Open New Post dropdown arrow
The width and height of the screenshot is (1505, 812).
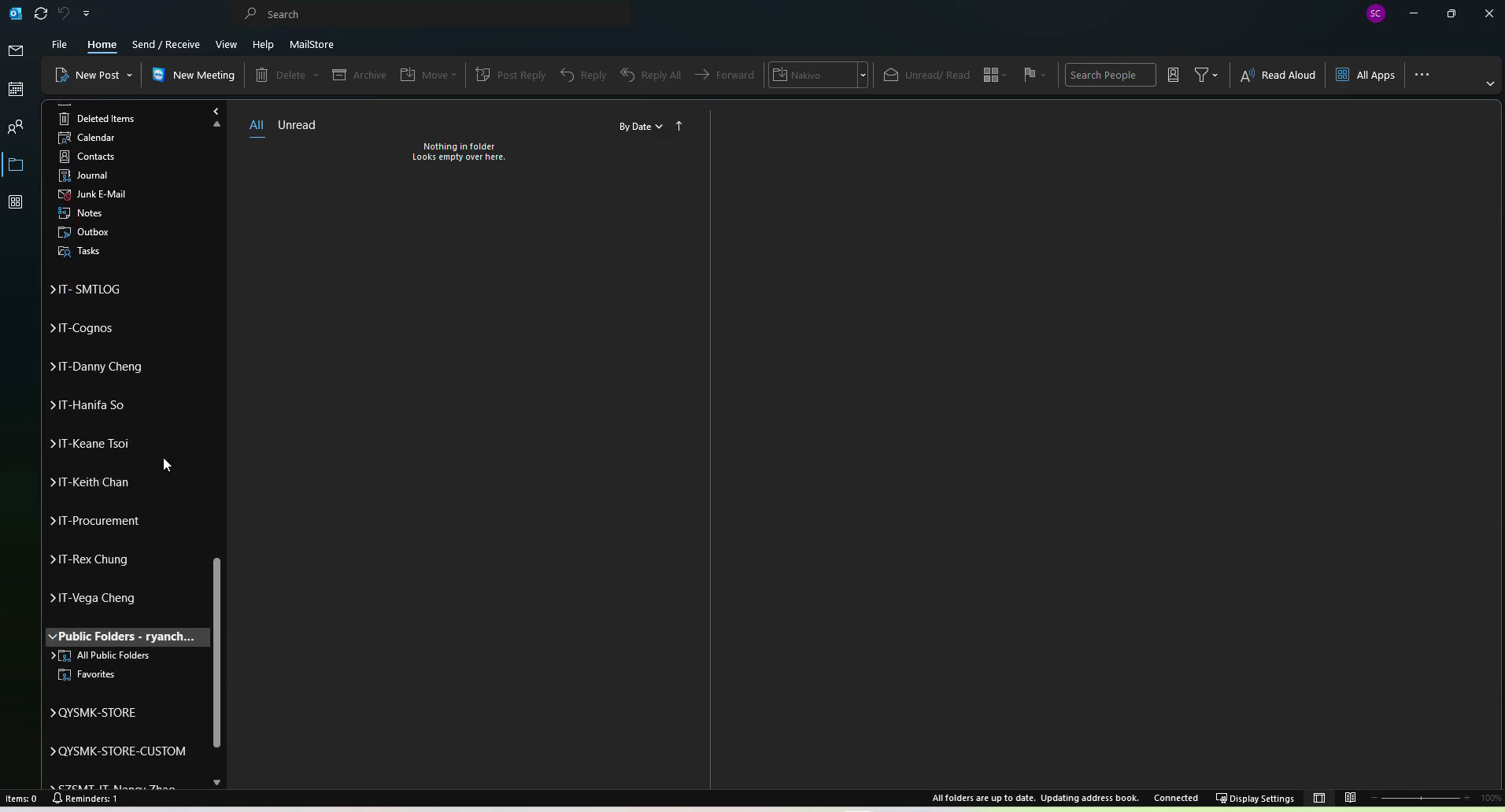coord(129,75)
